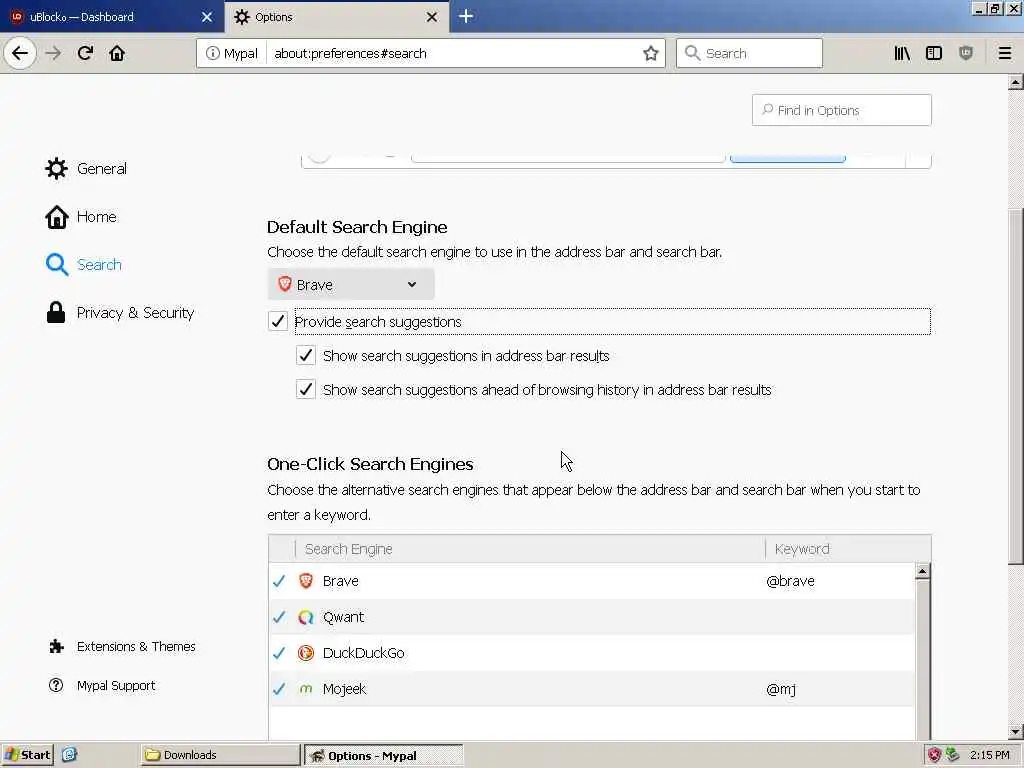Open the uBlock shield toolbar icon
This screenshot has width=1024, height=768.
click(x=966, y=54)
